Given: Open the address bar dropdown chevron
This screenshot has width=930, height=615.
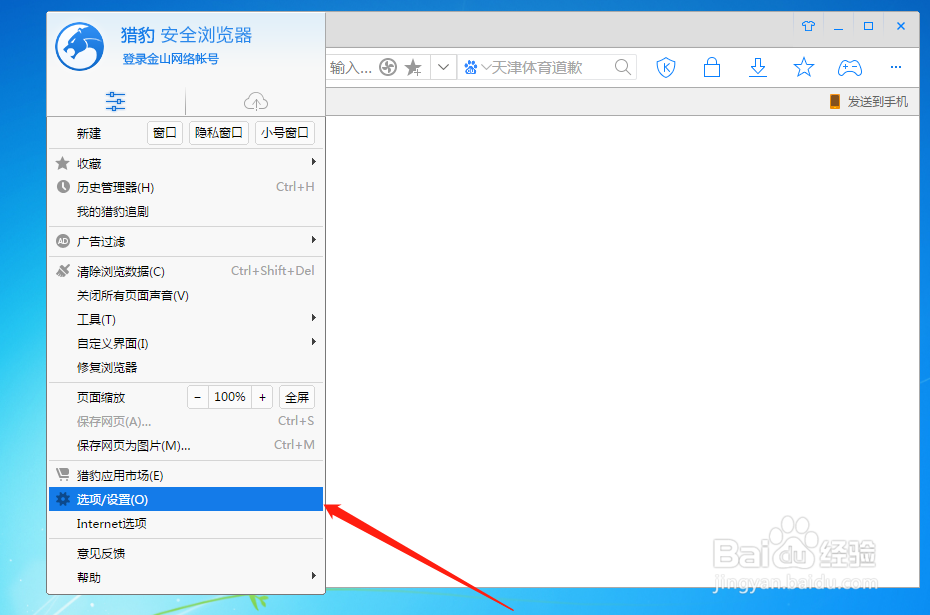Looking at the screenshot, I should tap(443, 67).
